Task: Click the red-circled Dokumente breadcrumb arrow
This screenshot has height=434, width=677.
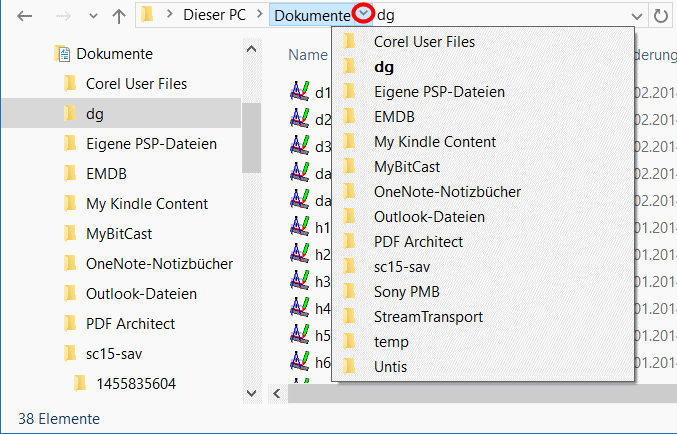Action: tap(364, 15)
